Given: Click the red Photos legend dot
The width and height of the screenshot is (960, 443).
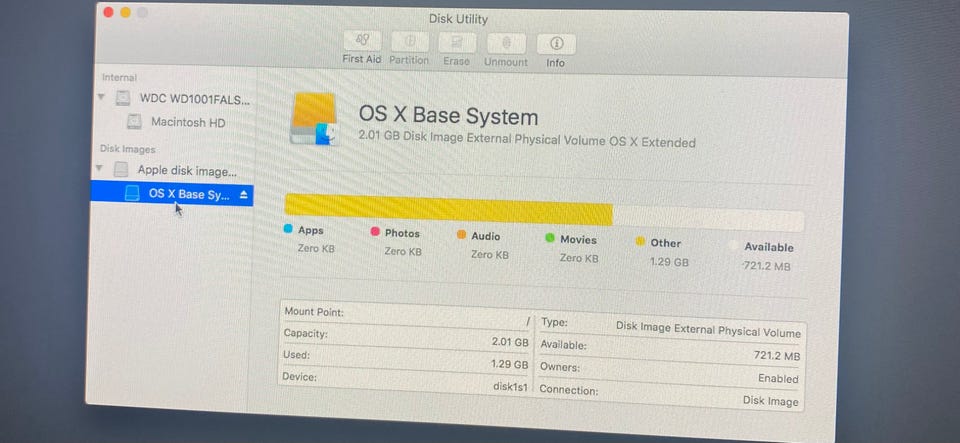Looking at the screenshot, I should 375,232.
